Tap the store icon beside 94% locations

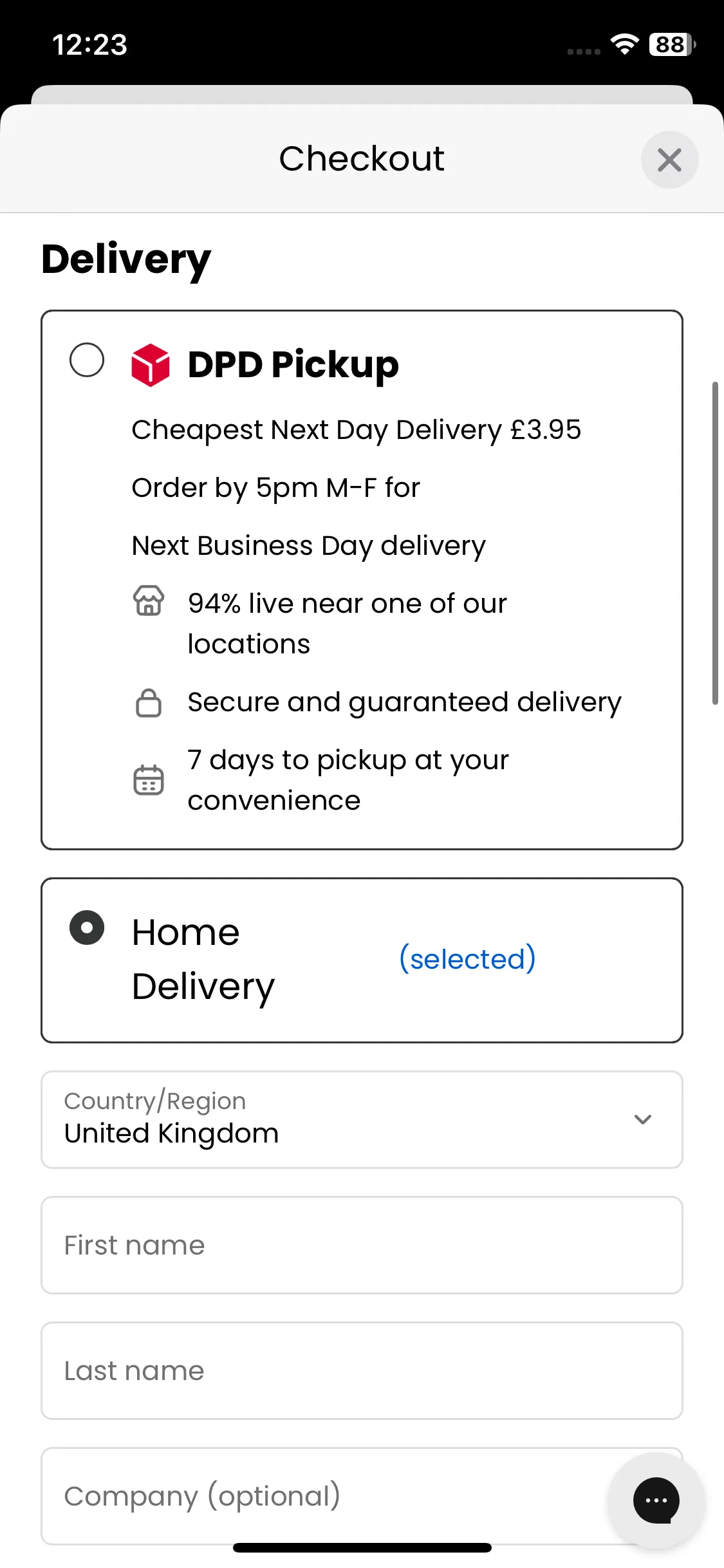(x=149, y=601)
